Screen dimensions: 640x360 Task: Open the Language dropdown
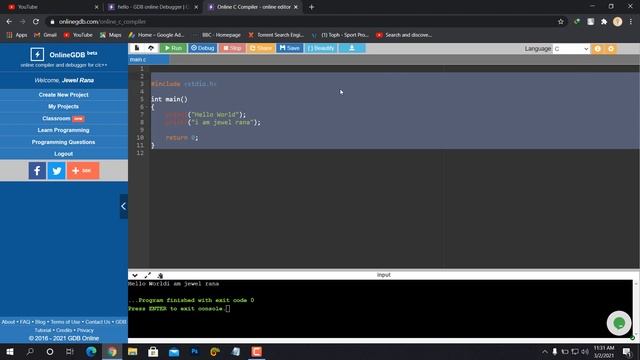point(571,49)
